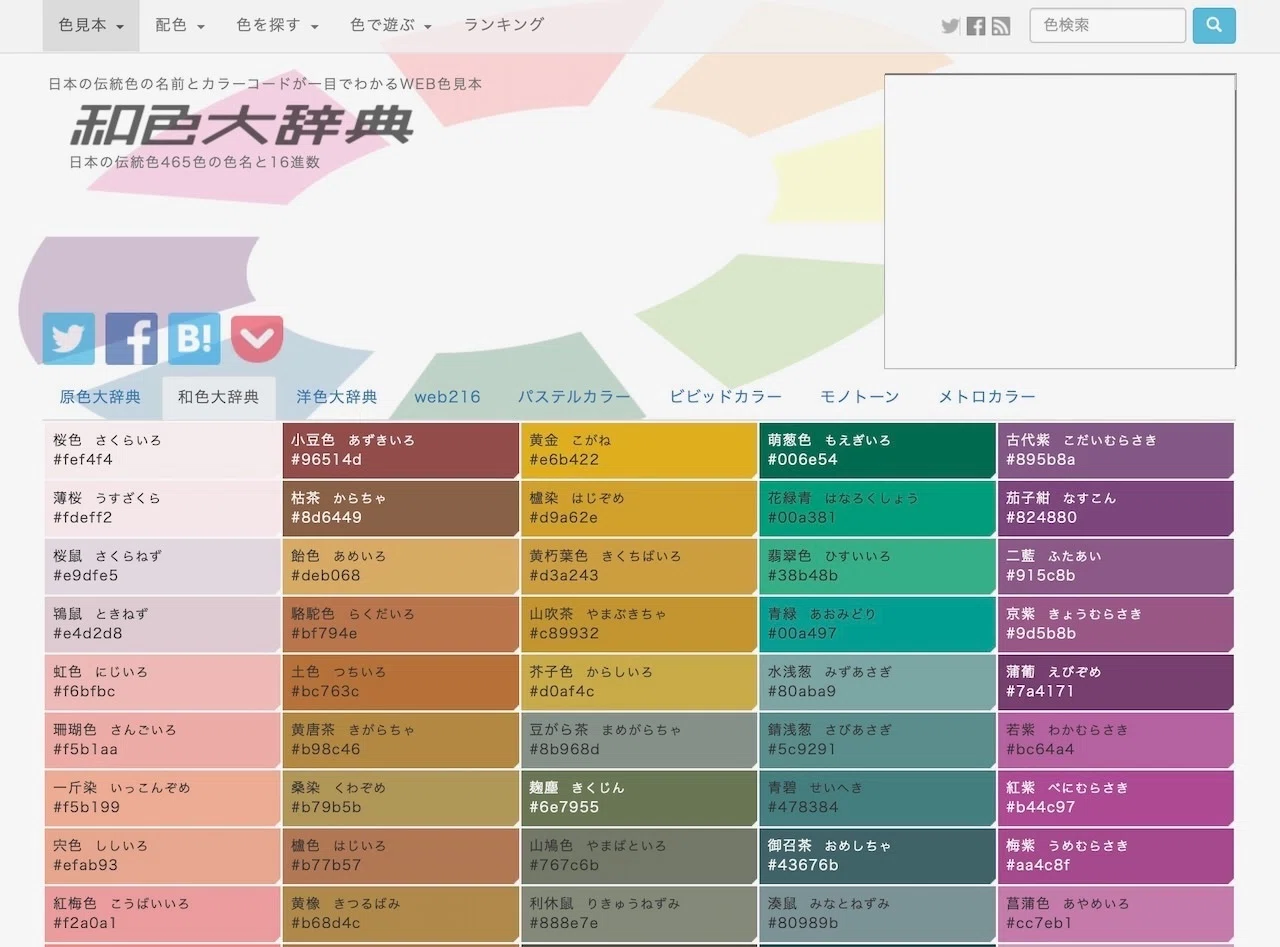Pick the 古代紫 #895b8a swatch
The height and width of the screenshot is (947, 1280).
click(1116, 450)
